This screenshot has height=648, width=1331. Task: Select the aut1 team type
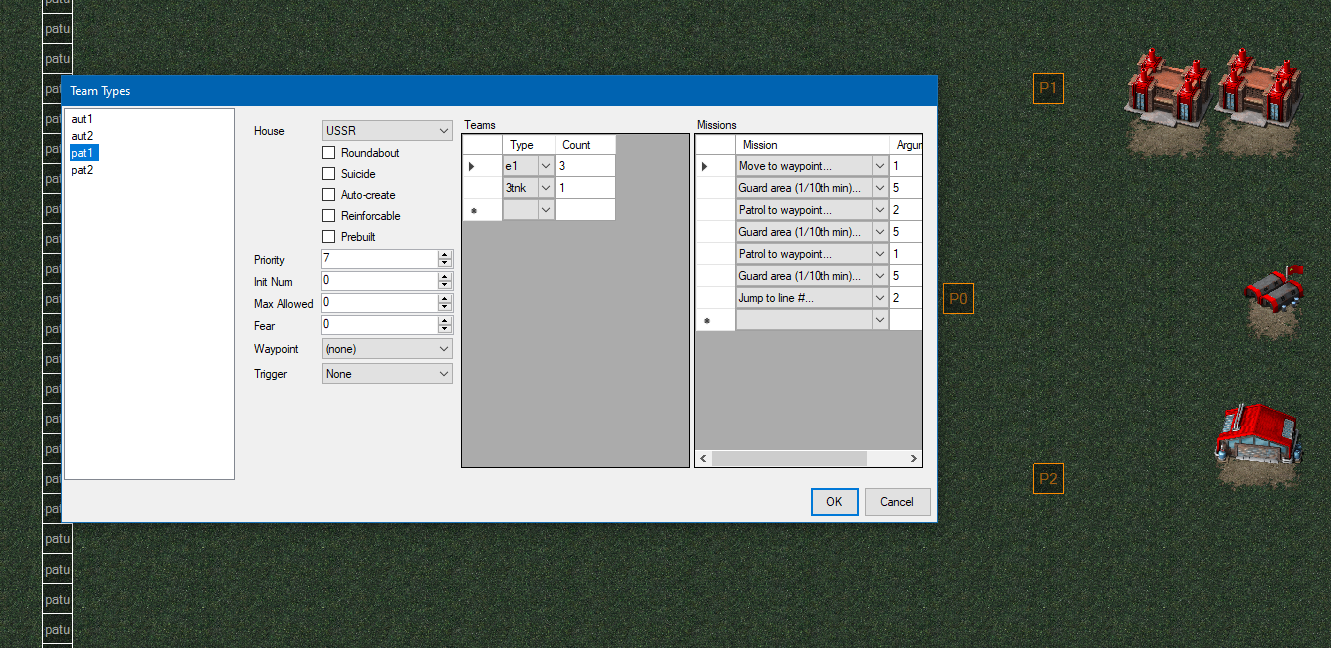(x=82, y=119)
